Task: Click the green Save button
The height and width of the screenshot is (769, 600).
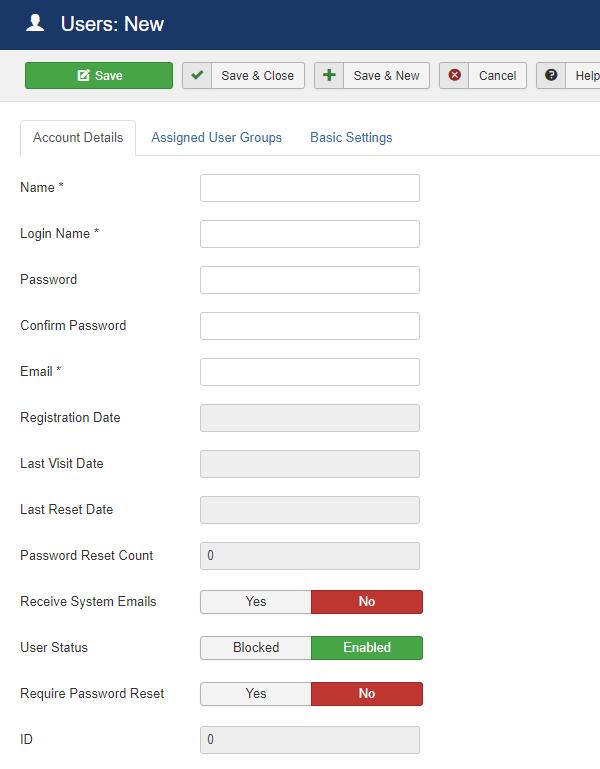Action: tap(99, 76)
